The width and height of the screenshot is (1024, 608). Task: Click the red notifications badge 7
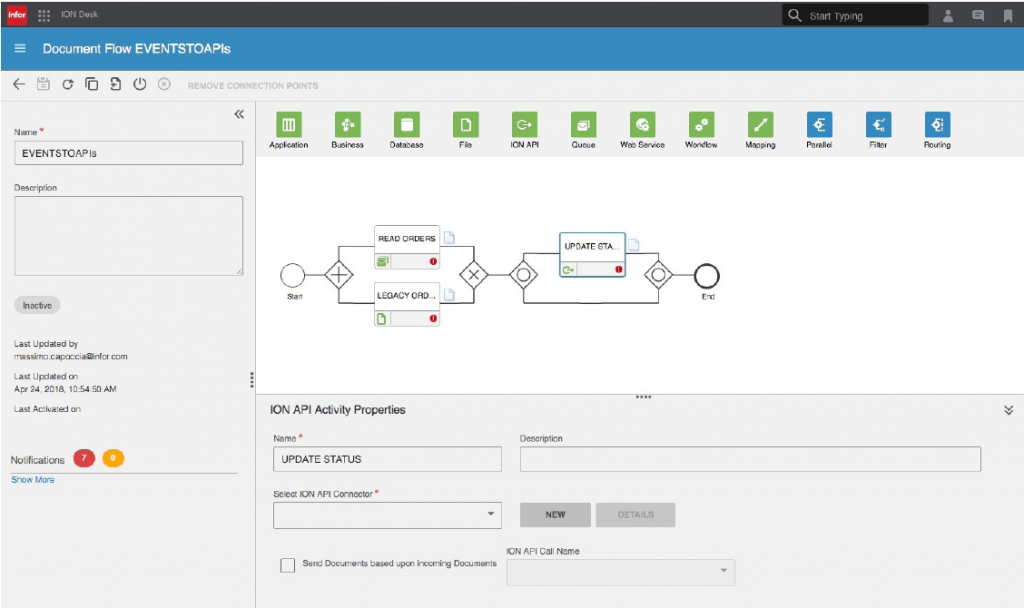coord(84,458)
